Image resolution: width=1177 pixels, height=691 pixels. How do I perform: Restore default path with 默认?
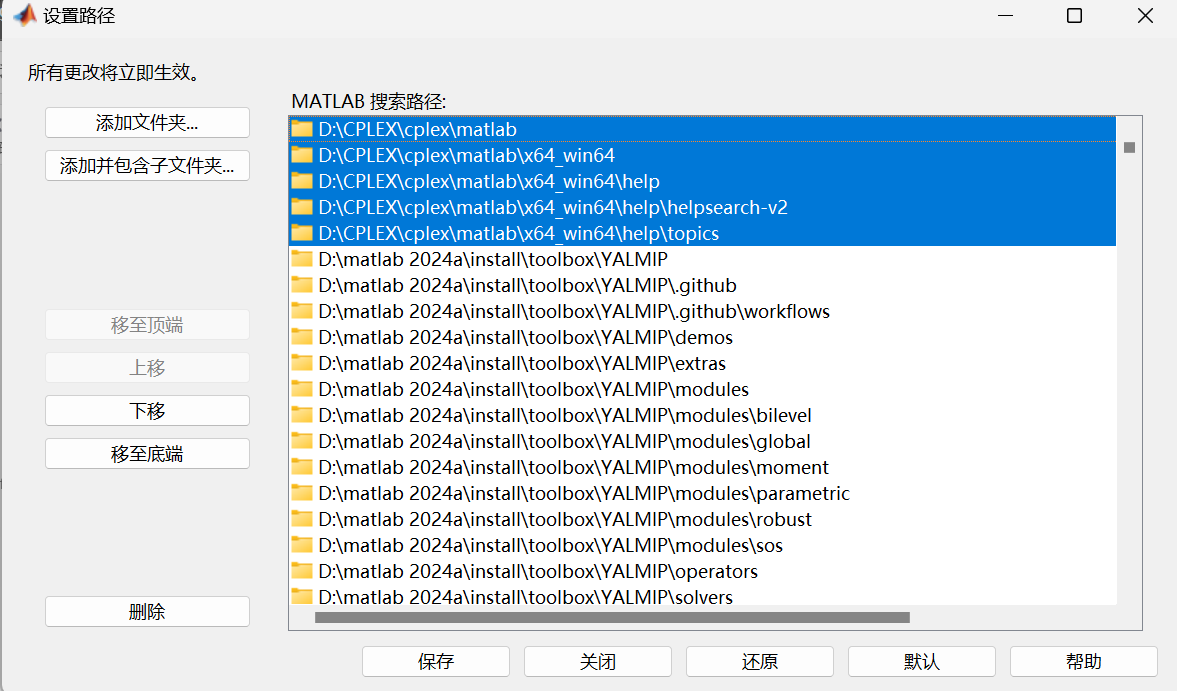coord(922,662)
